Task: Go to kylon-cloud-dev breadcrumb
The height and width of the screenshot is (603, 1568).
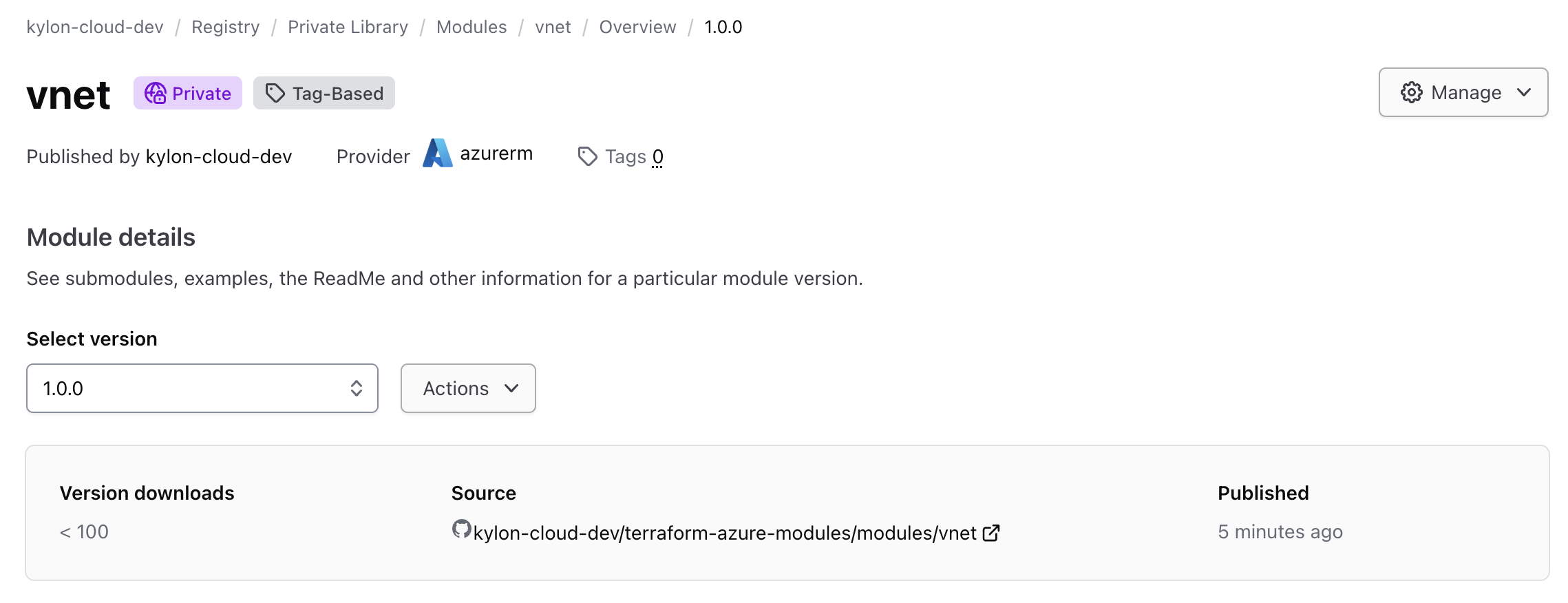Action: pyautogui.click(x=95, y=27)
